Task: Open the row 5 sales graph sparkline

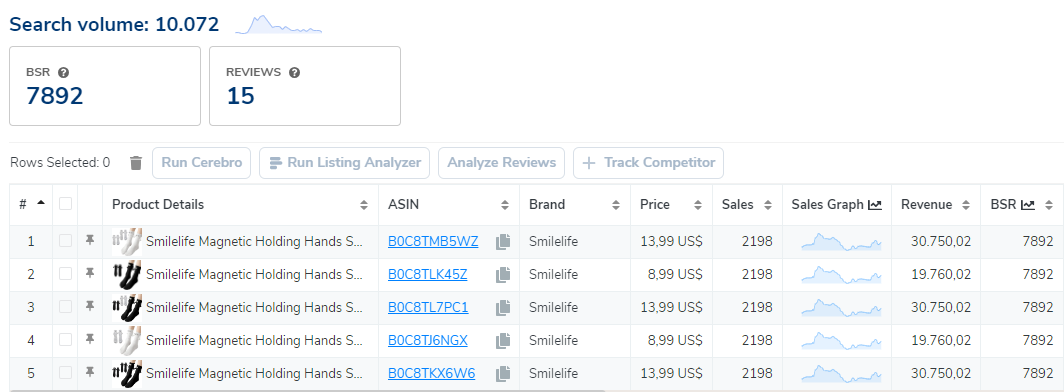Action: click(841, 374)
